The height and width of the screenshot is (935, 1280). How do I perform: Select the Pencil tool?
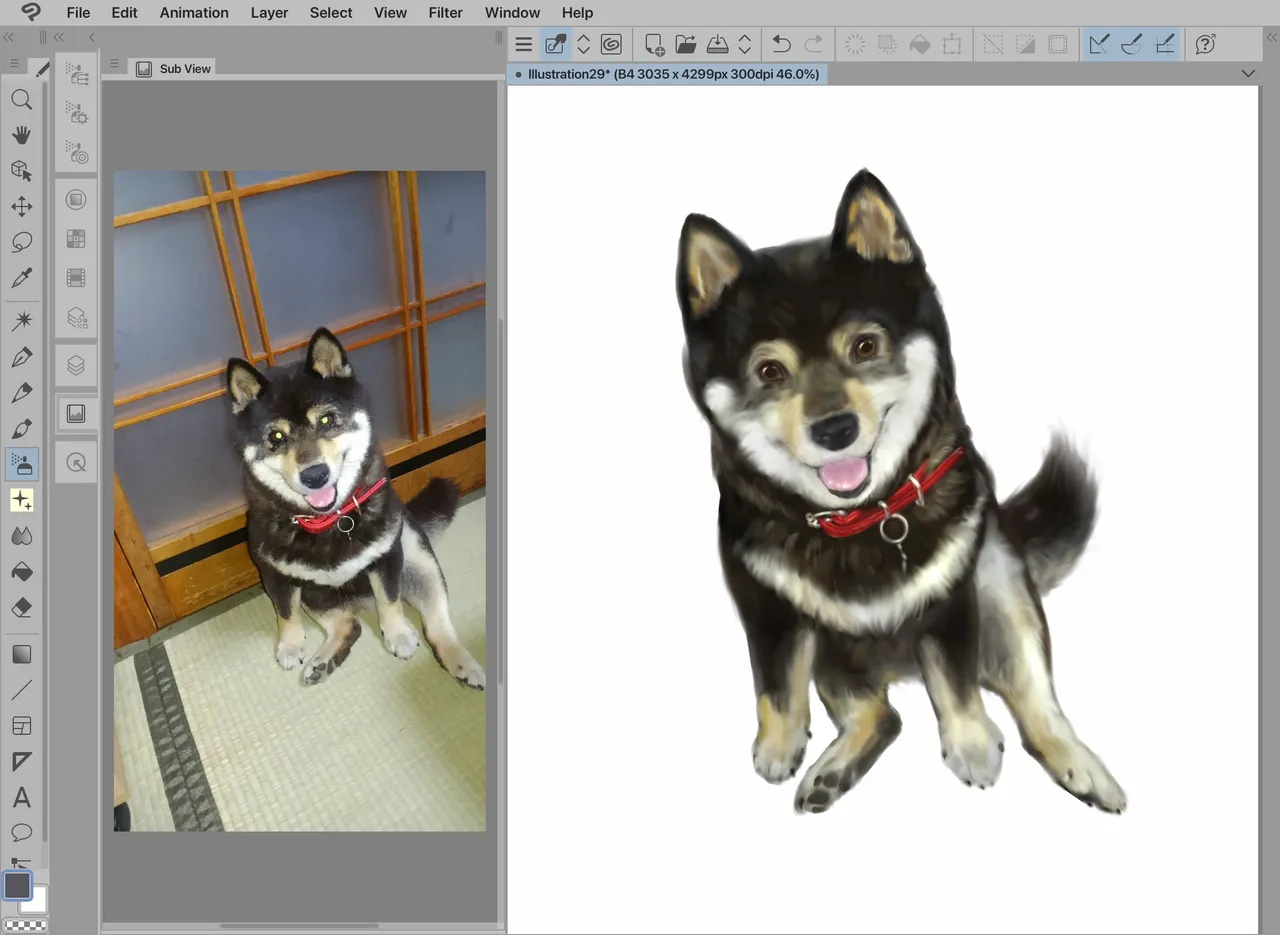[x=21, y=393]
